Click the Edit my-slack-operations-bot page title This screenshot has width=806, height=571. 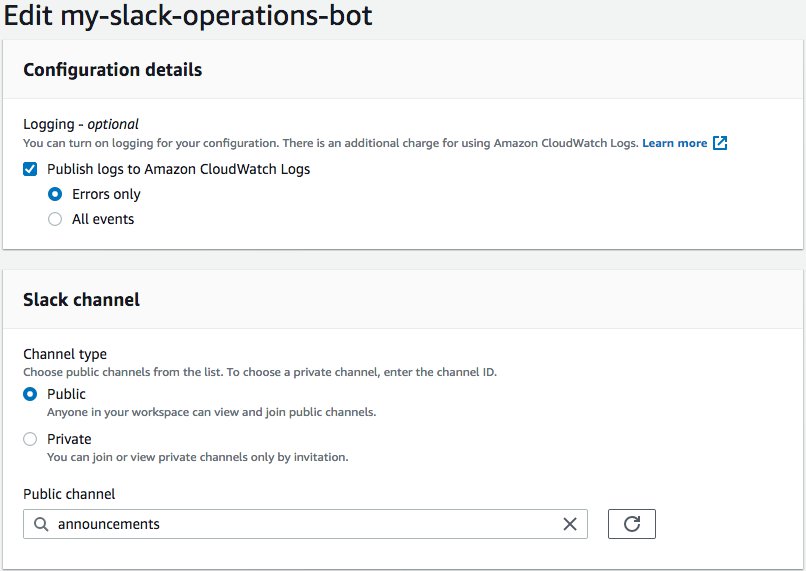(188, 15)
